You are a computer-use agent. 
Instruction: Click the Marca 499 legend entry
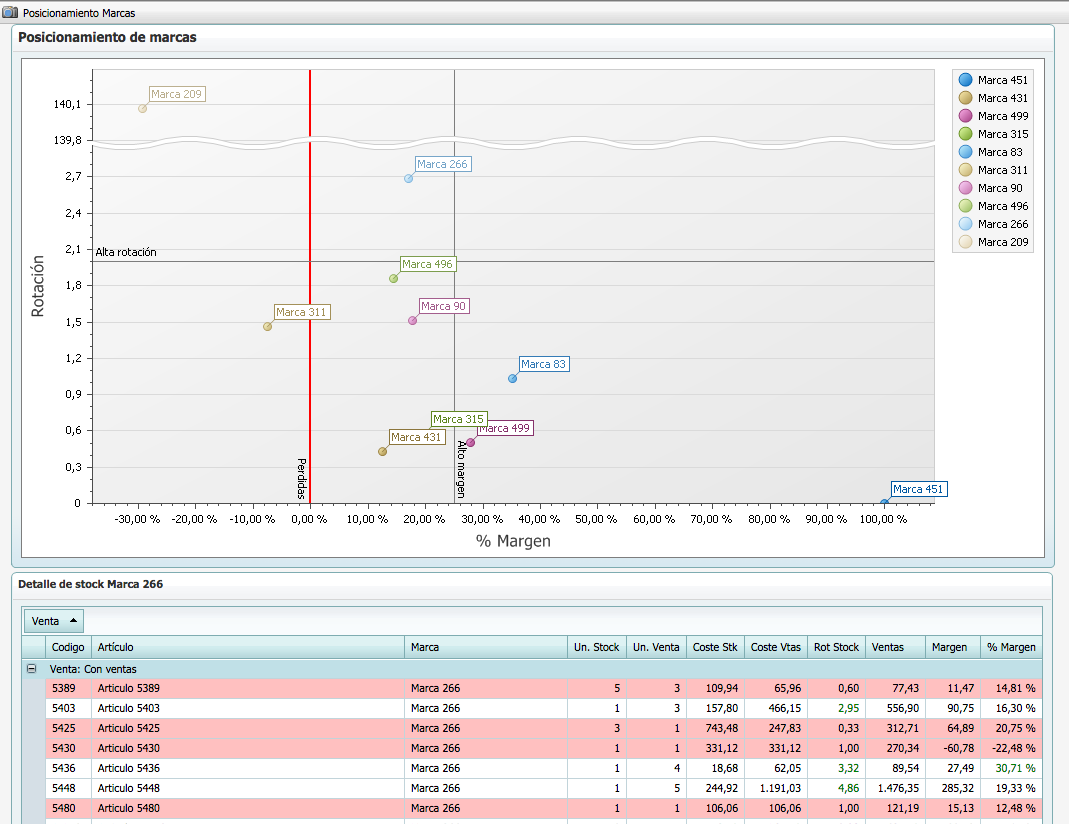(1002, 116)
